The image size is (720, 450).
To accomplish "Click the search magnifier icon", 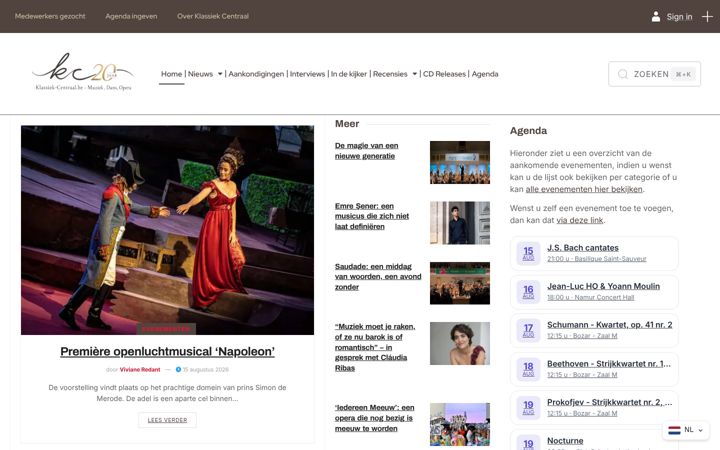I will (623, 74).
